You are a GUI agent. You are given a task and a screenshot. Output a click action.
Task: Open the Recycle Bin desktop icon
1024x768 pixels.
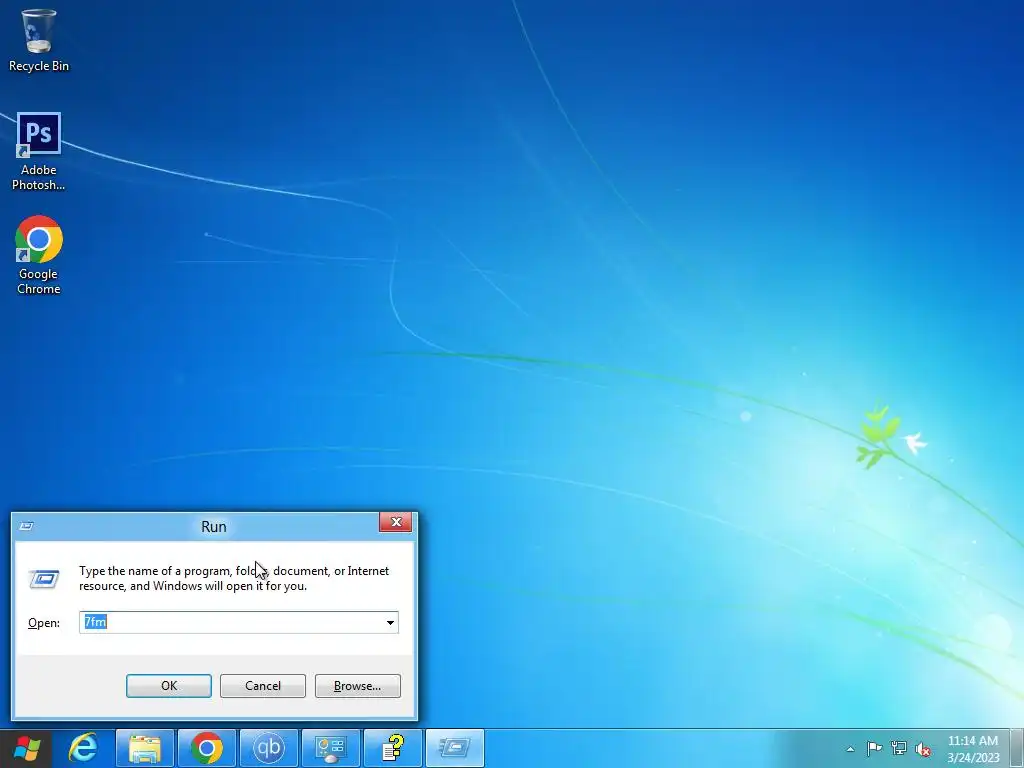click(39, 40)
